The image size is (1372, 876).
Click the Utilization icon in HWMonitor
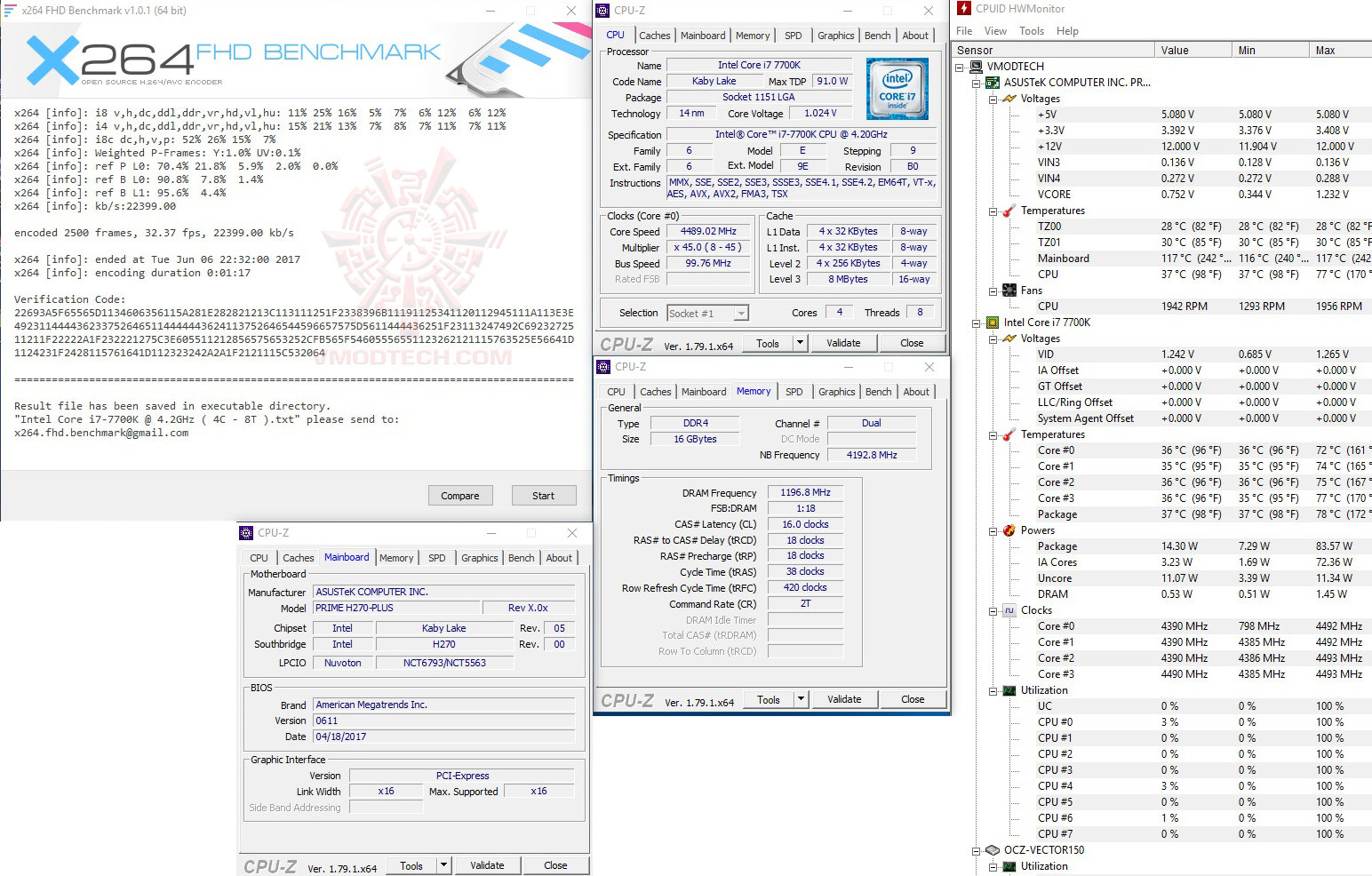tap(1008, 689)
